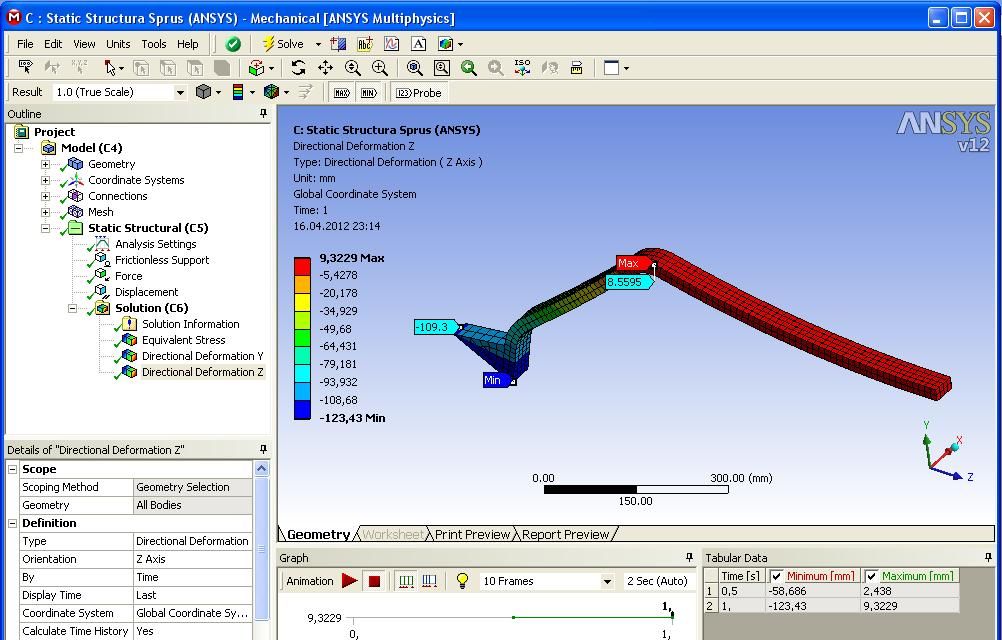Screen dimensions: 1002x640
Task: Open the Units menu
Action: (x=118, y=44)
